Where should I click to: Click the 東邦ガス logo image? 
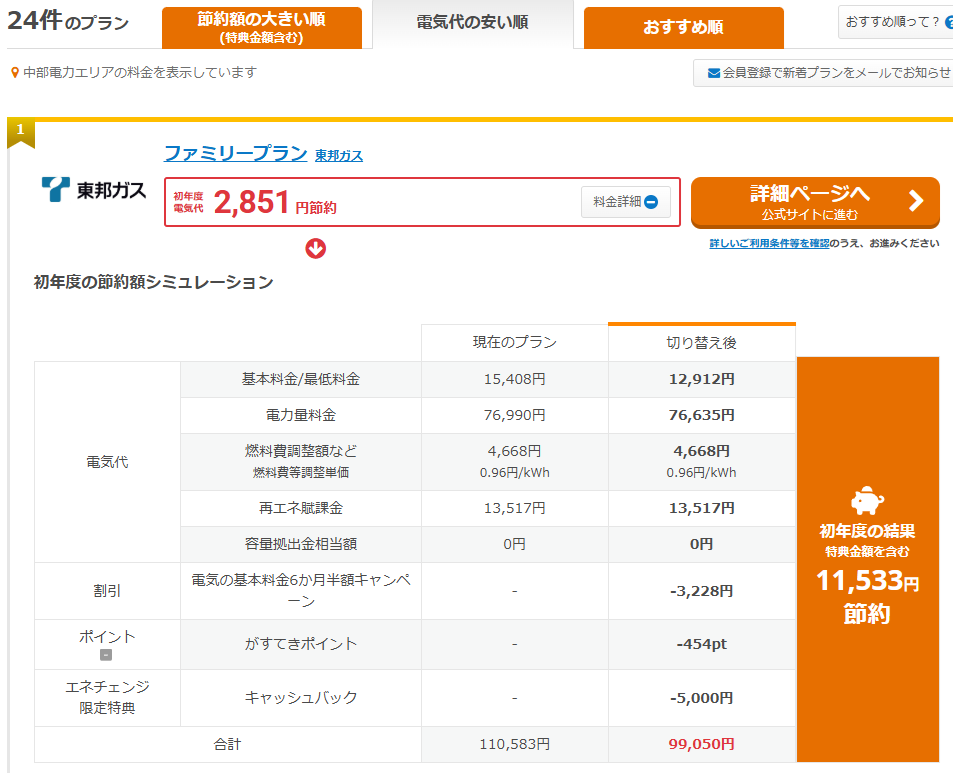94,189
